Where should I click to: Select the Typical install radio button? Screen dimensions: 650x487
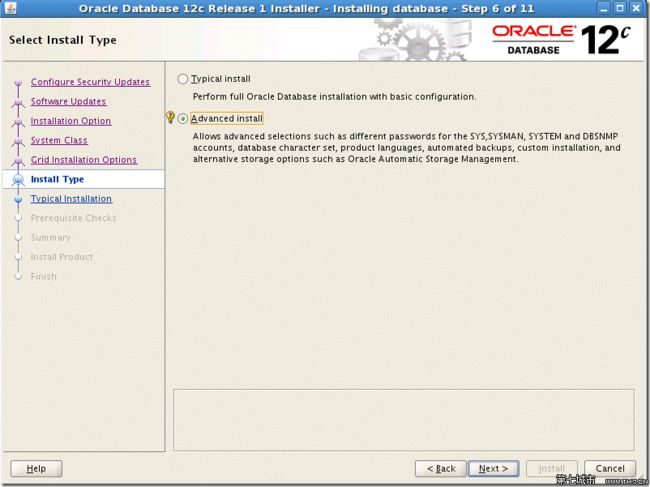[182, 79]
